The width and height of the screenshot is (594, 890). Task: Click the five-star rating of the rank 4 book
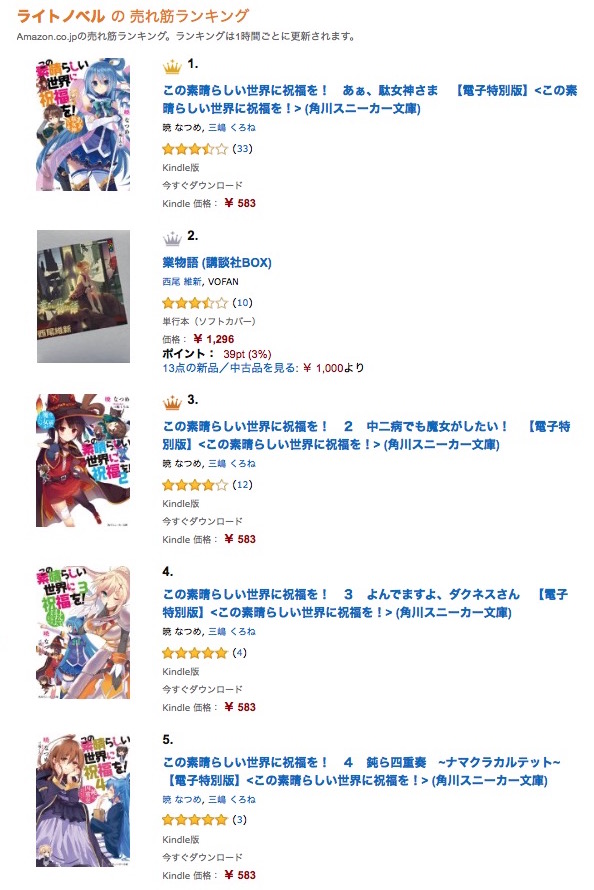pos(195,653)
